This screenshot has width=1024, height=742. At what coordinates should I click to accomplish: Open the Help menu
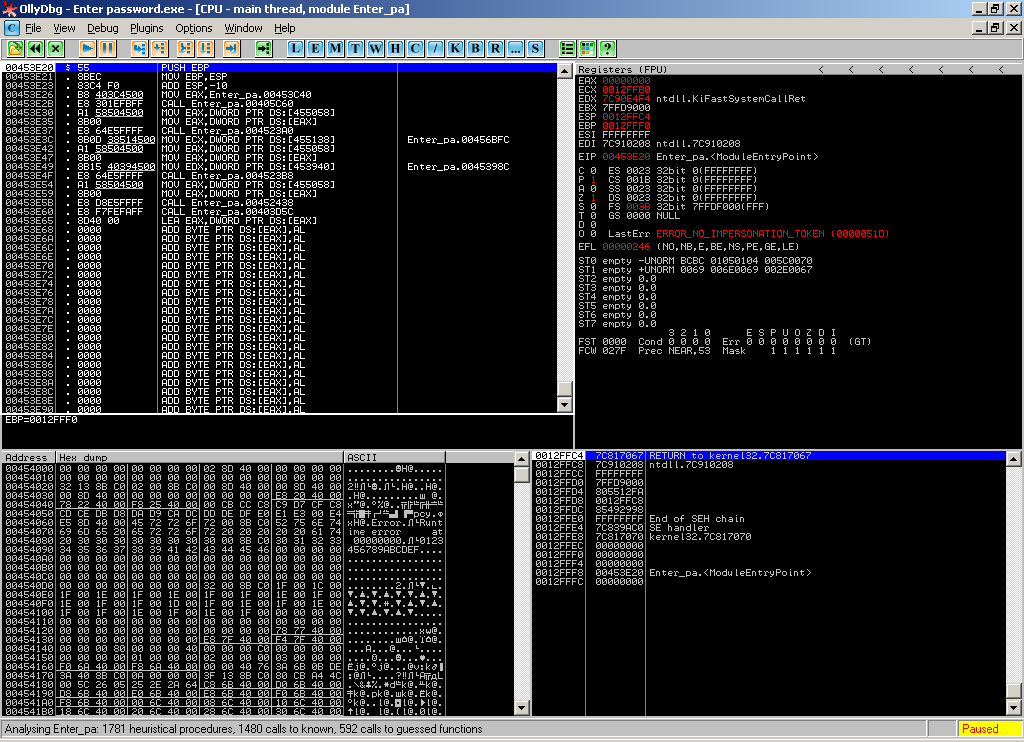click(284, 28)
